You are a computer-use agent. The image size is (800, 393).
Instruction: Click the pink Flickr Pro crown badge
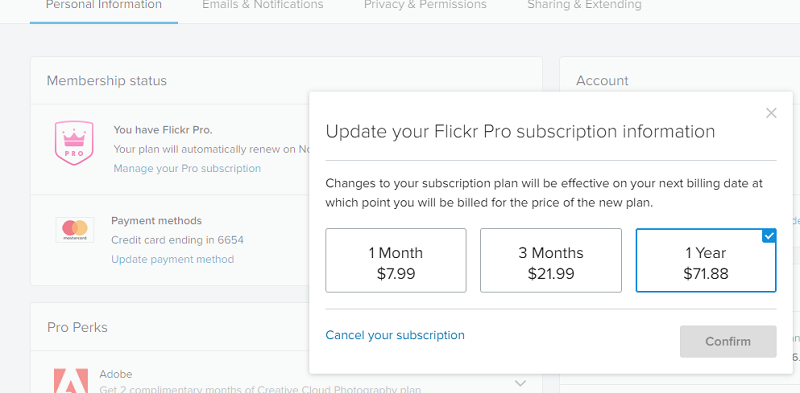pyautogui.click(x=74, y=143)
